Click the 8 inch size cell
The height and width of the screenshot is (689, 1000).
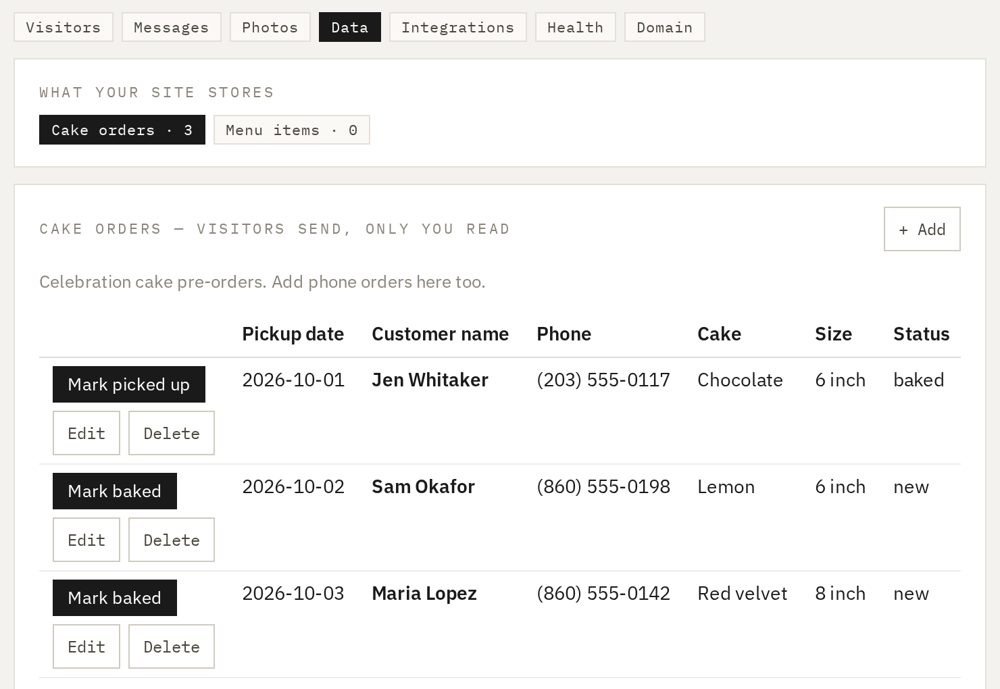[840, 593]
